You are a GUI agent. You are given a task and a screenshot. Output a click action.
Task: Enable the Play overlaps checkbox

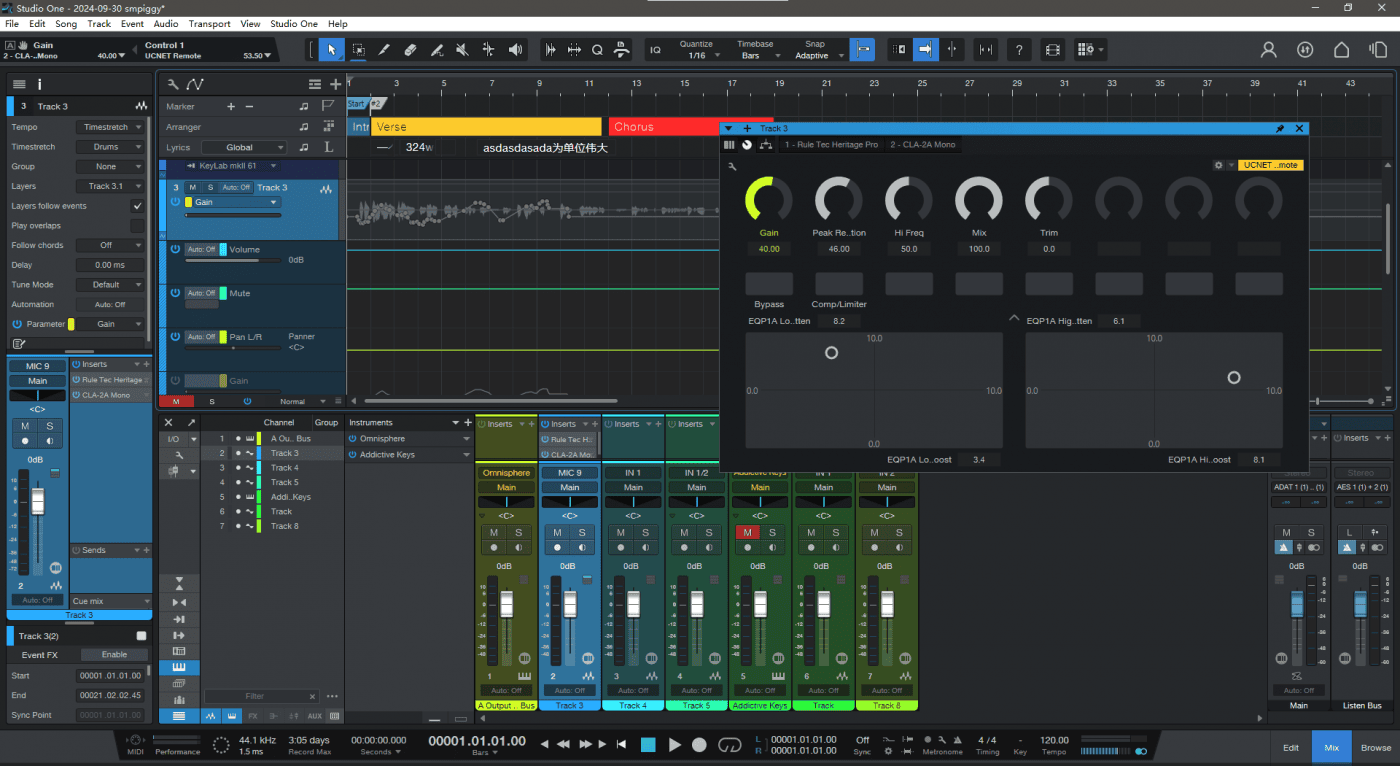pyautogui.click(x=137, y=226)
